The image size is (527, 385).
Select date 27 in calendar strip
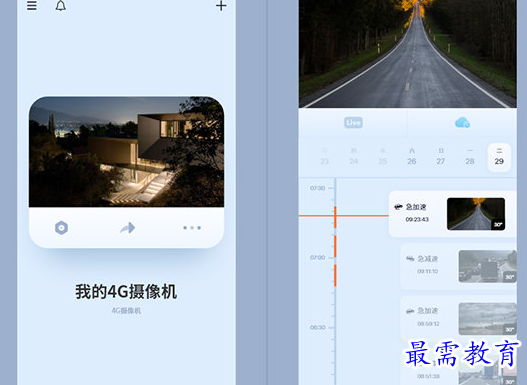point(441,157)
